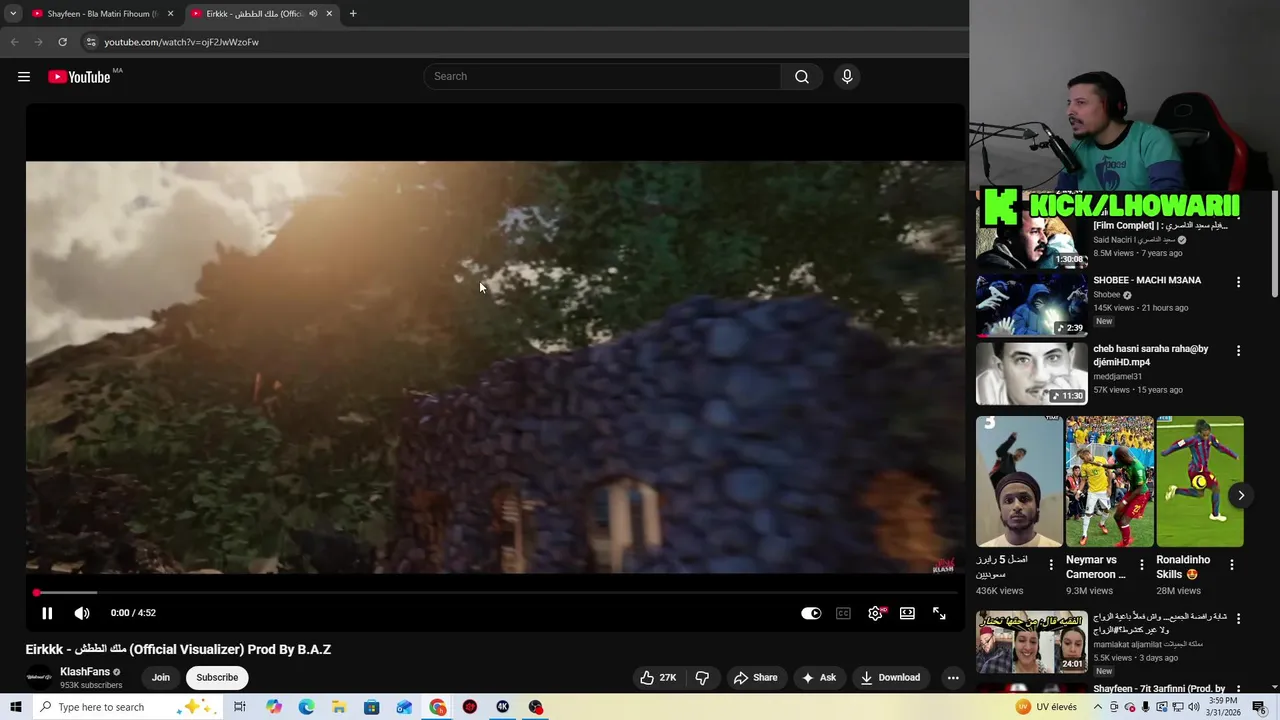Open options for Ronaldinho Skills short
Screen dimensions: 1280x720
1232,565
